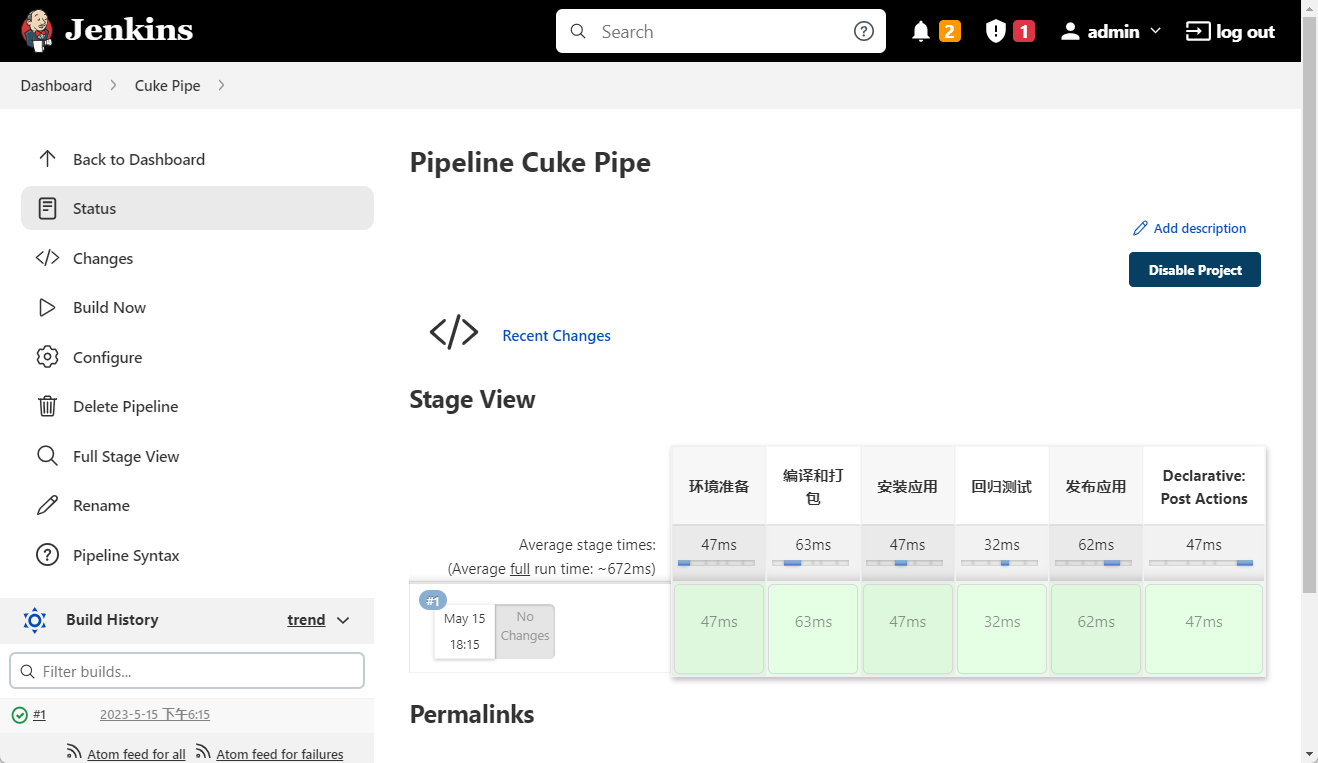The width and height of the screenshot is (1318, 763).
Task: Click the Filter builds input field
Action: coord(187,671)
